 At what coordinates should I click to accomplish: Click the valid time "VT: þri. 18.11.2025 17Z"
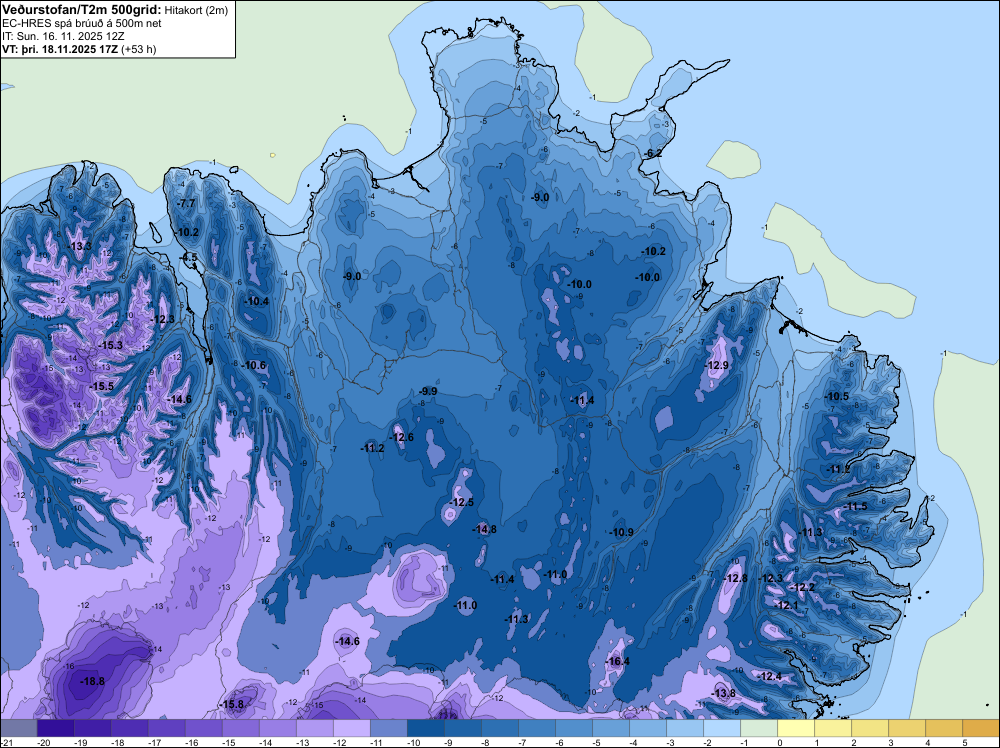pos(60,49)
